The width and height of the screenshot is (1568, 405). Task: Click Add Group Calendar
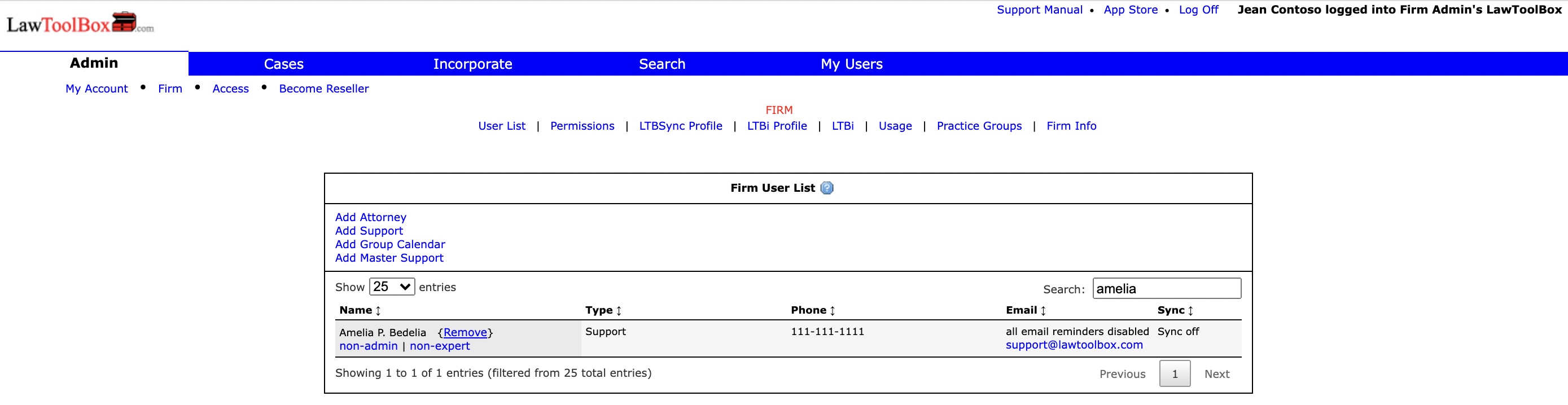coord(390,244)
